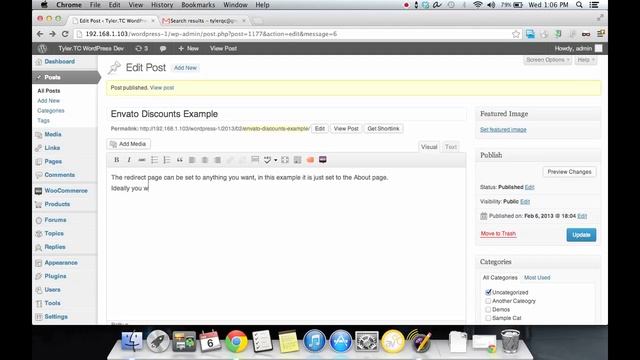
Task: Click the purple toolbar icon after orange
Action: click(322, 160)
